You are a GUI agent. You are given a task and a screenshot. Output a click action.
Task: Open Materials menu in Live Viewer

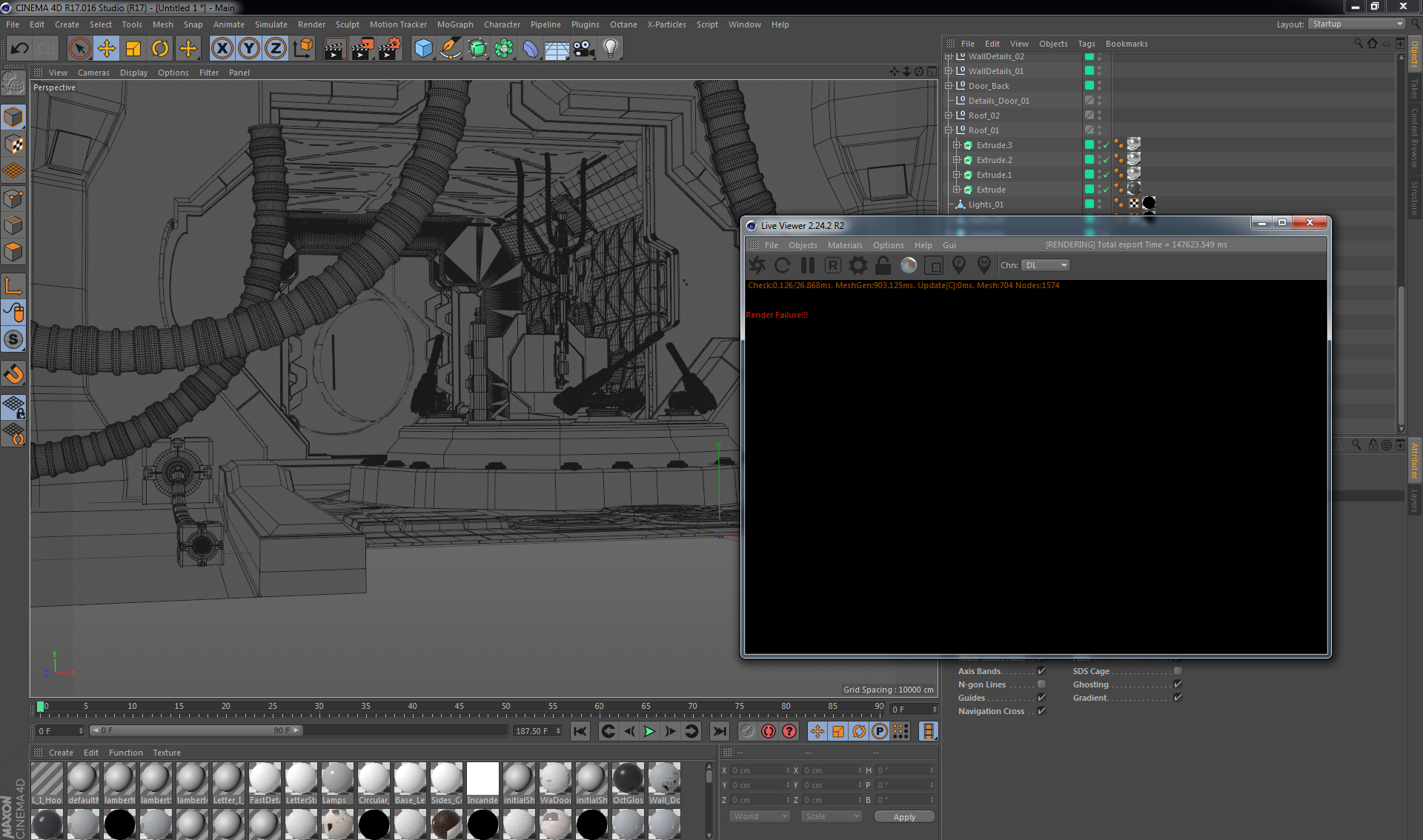click(x=844, y=245)
